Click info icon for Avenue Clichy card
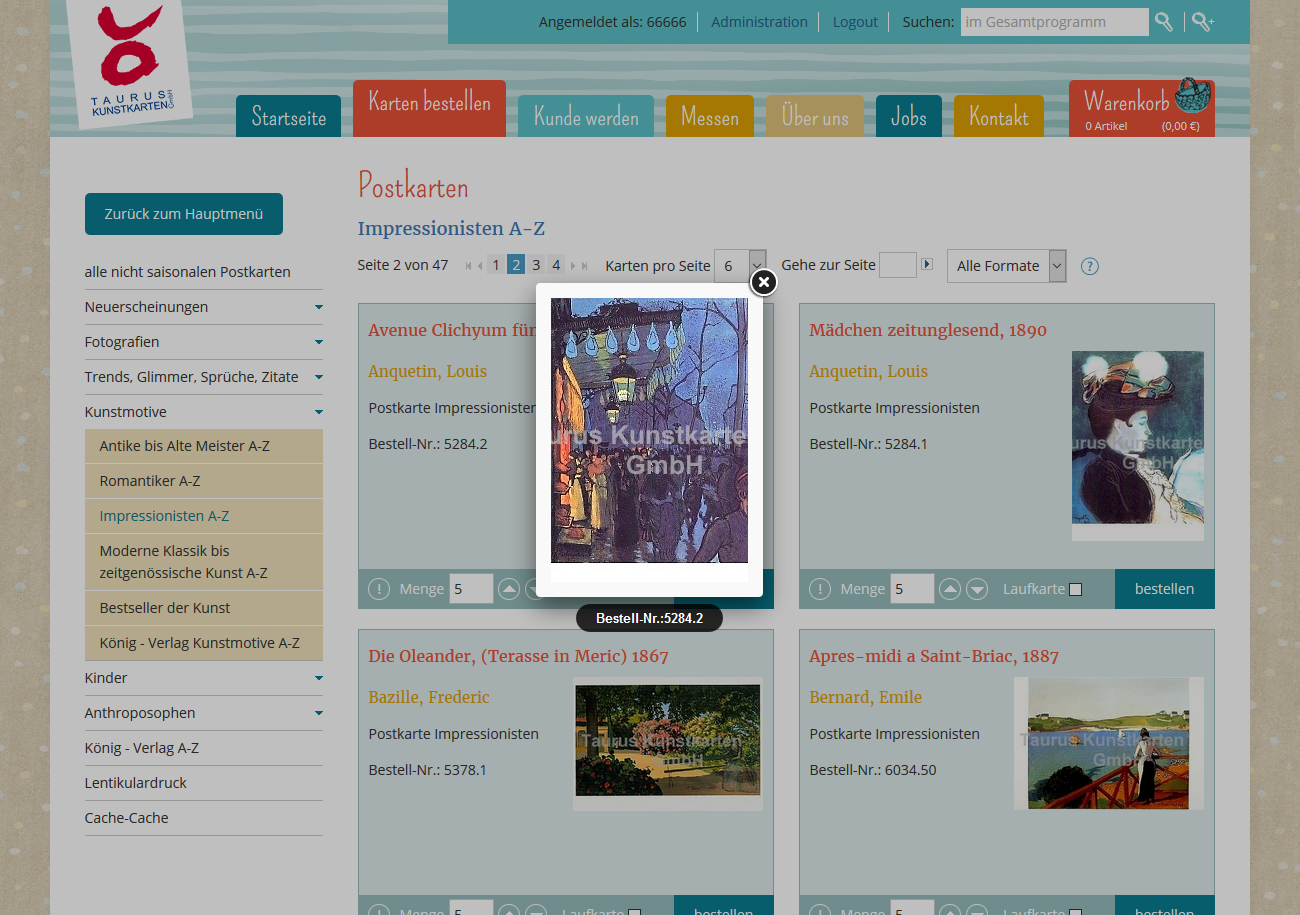The height and width of the screenshot is (915, 1300). (379, 589)
